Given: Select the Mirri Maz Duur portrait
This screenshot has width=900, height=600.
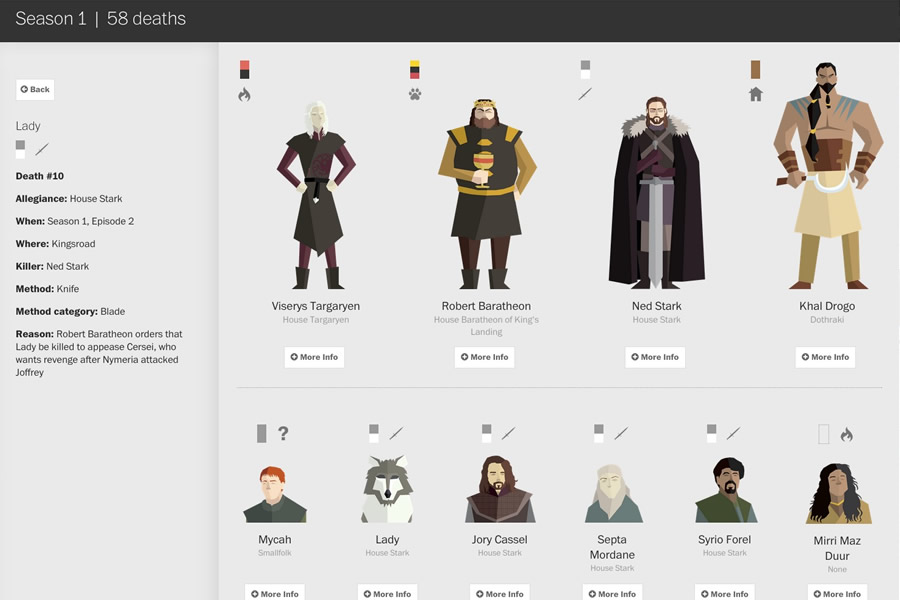Looking at the screenshot, I should point(838,493).
